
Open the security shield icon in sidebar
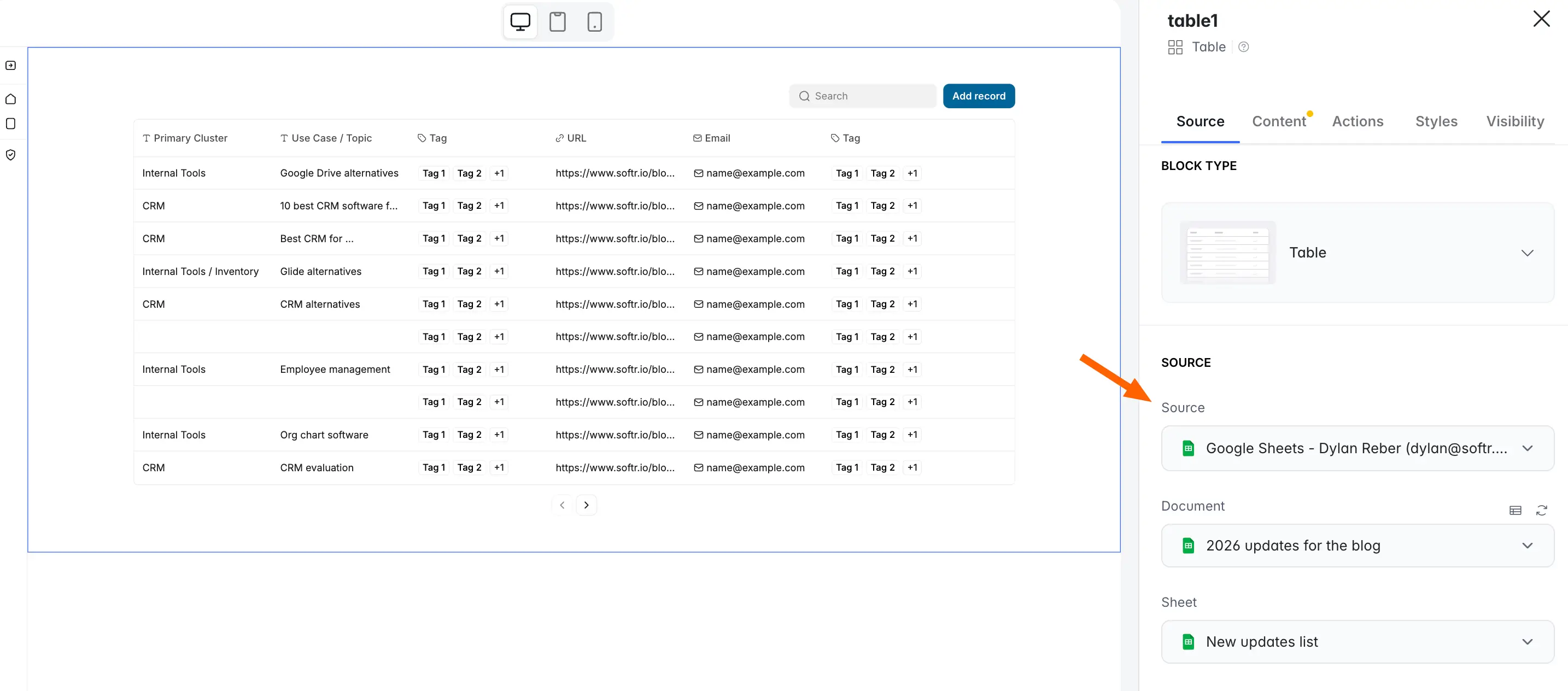tap(10, 155)
